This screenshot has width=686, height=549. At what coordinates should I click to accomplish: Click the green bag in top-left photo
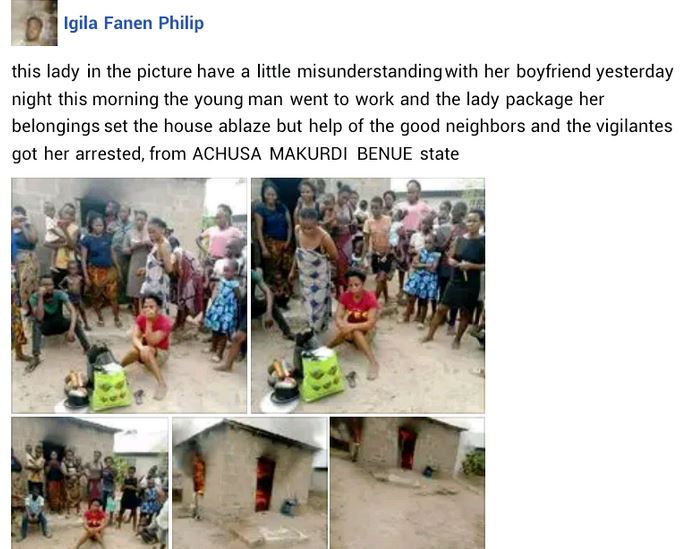click(110, 387)
